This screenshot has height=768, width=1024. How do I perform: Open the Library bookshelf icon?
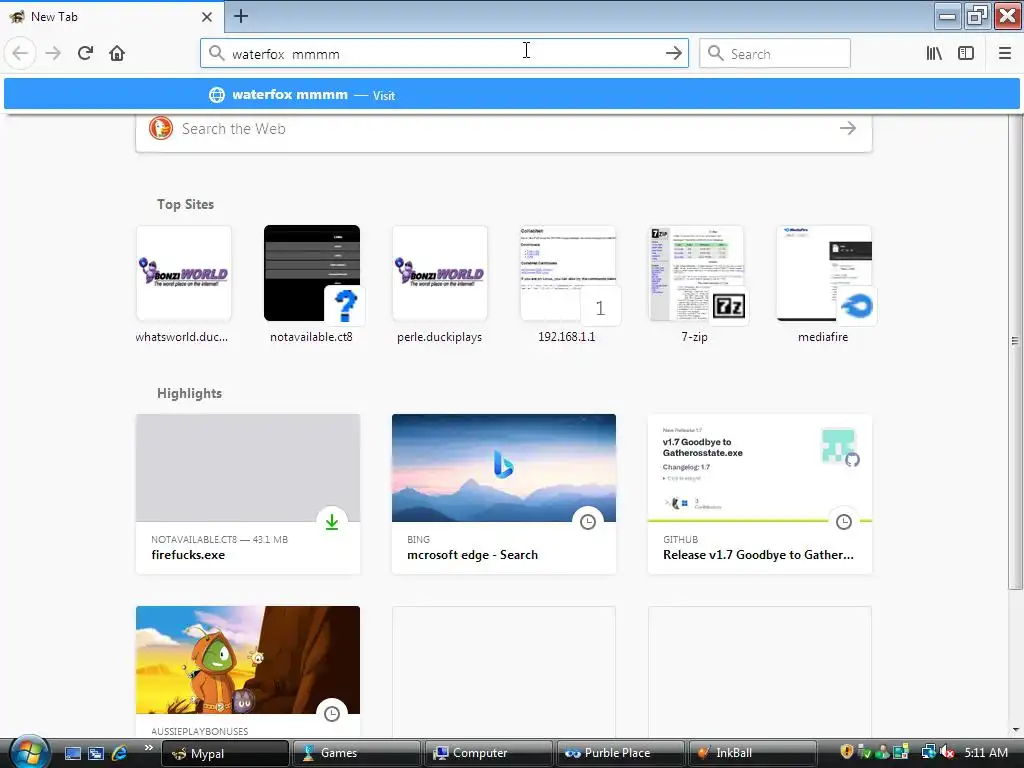point(934,53)
